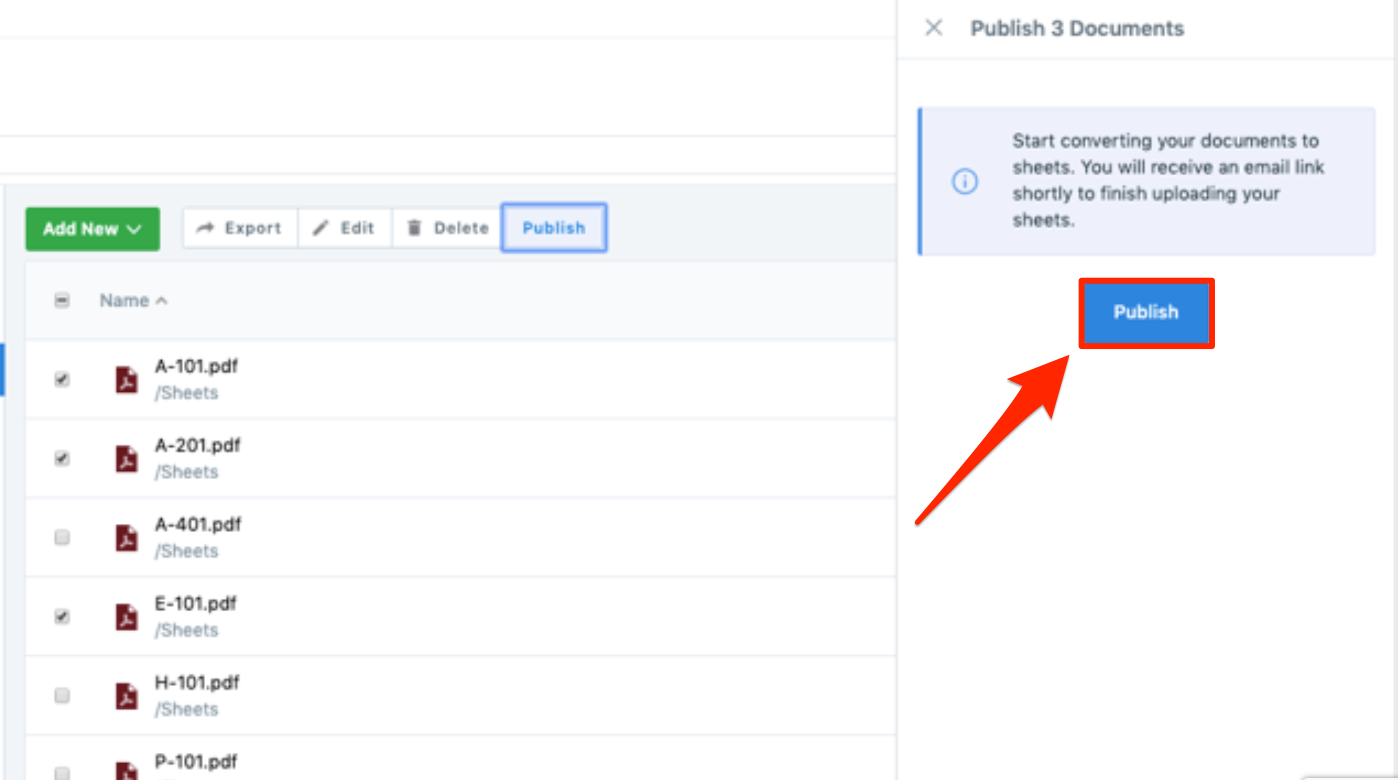Click the PDF icon for A-101.pdf
The height and width of the screenshot is (780, 1398).
click(126, 380)
